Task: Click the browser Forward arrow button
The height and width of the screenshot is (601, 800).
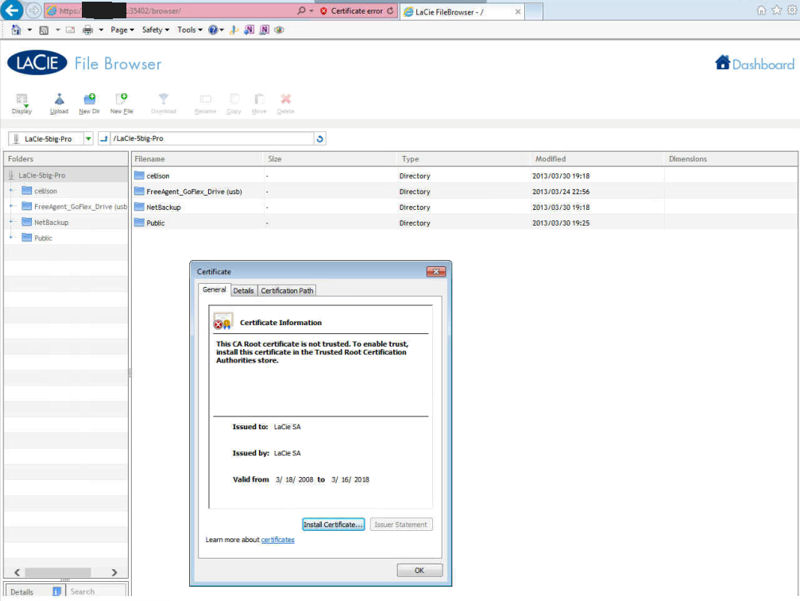Action: click(x=34, y=10)
